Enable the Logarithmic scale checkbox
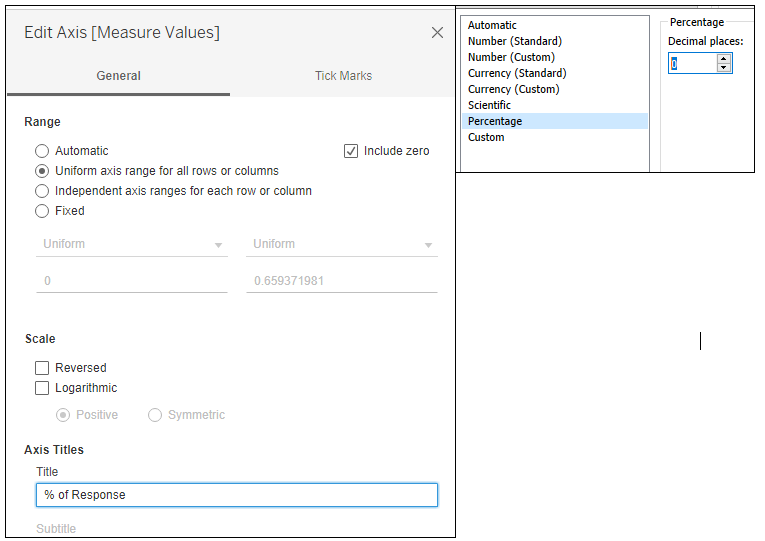The image size is (765, 541). click(42, 388)
